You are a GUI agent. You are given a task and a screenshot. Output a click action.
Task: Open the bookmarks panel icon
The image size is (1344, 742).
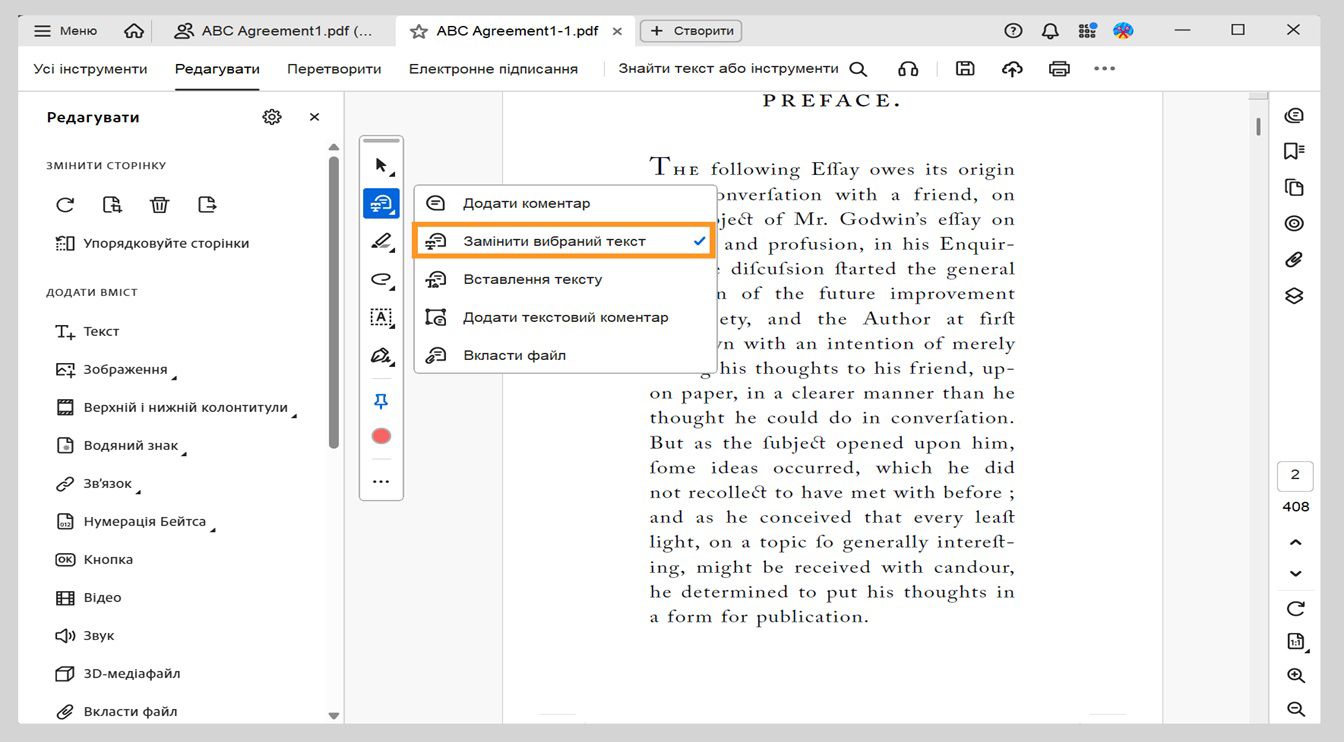[1295, 151]
